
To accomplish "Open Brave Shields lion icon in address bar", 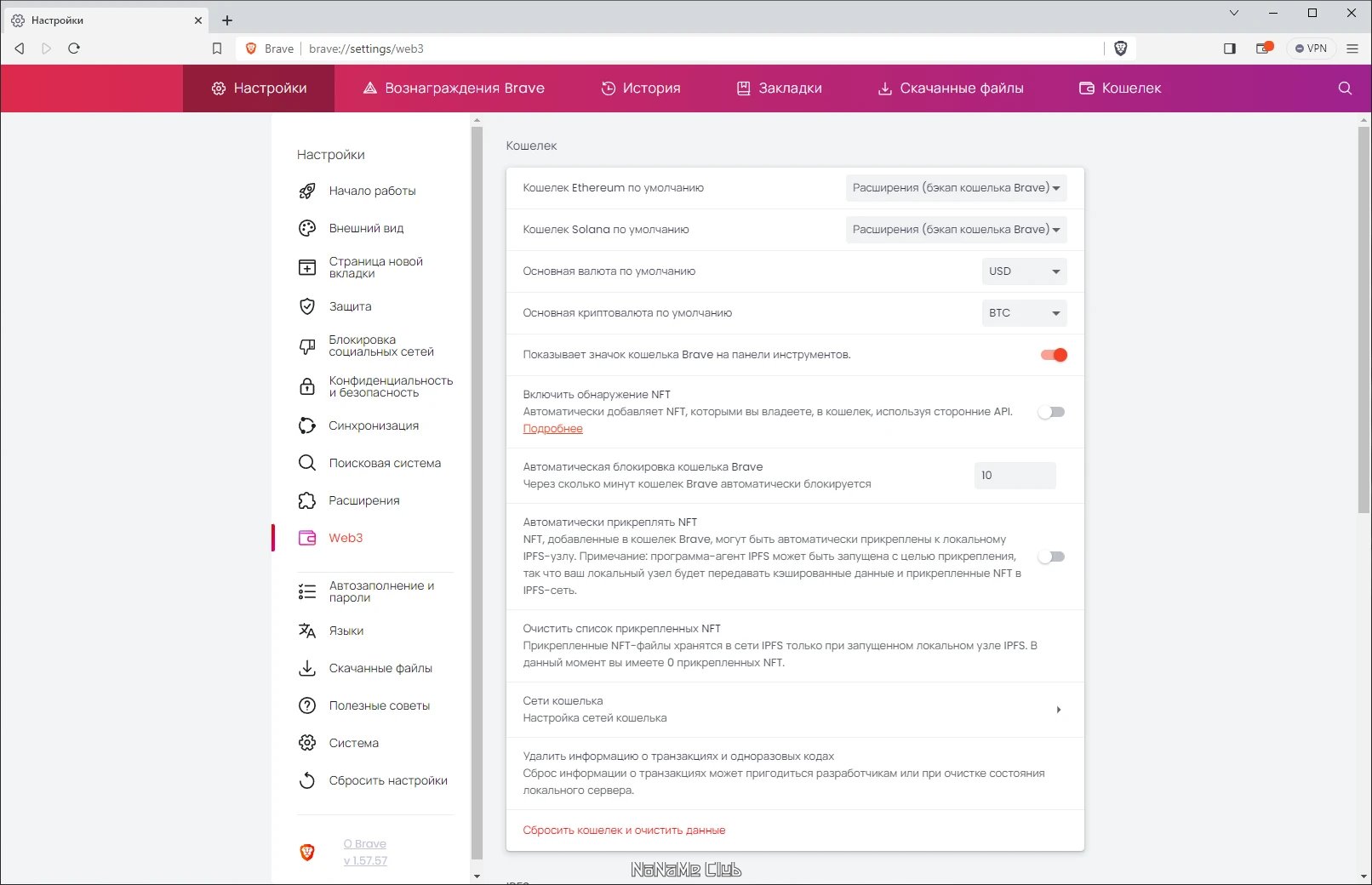I will pos(1121,49).
